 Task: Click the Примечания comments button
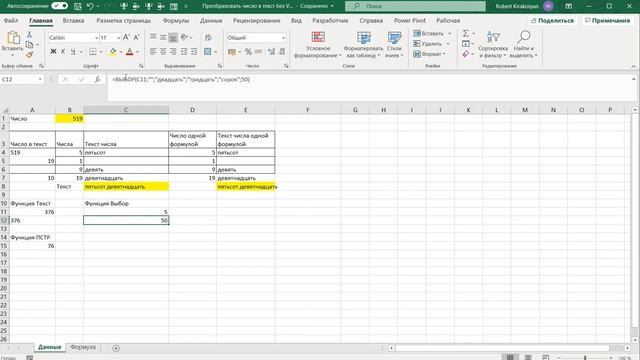click(x=607, y=20)
